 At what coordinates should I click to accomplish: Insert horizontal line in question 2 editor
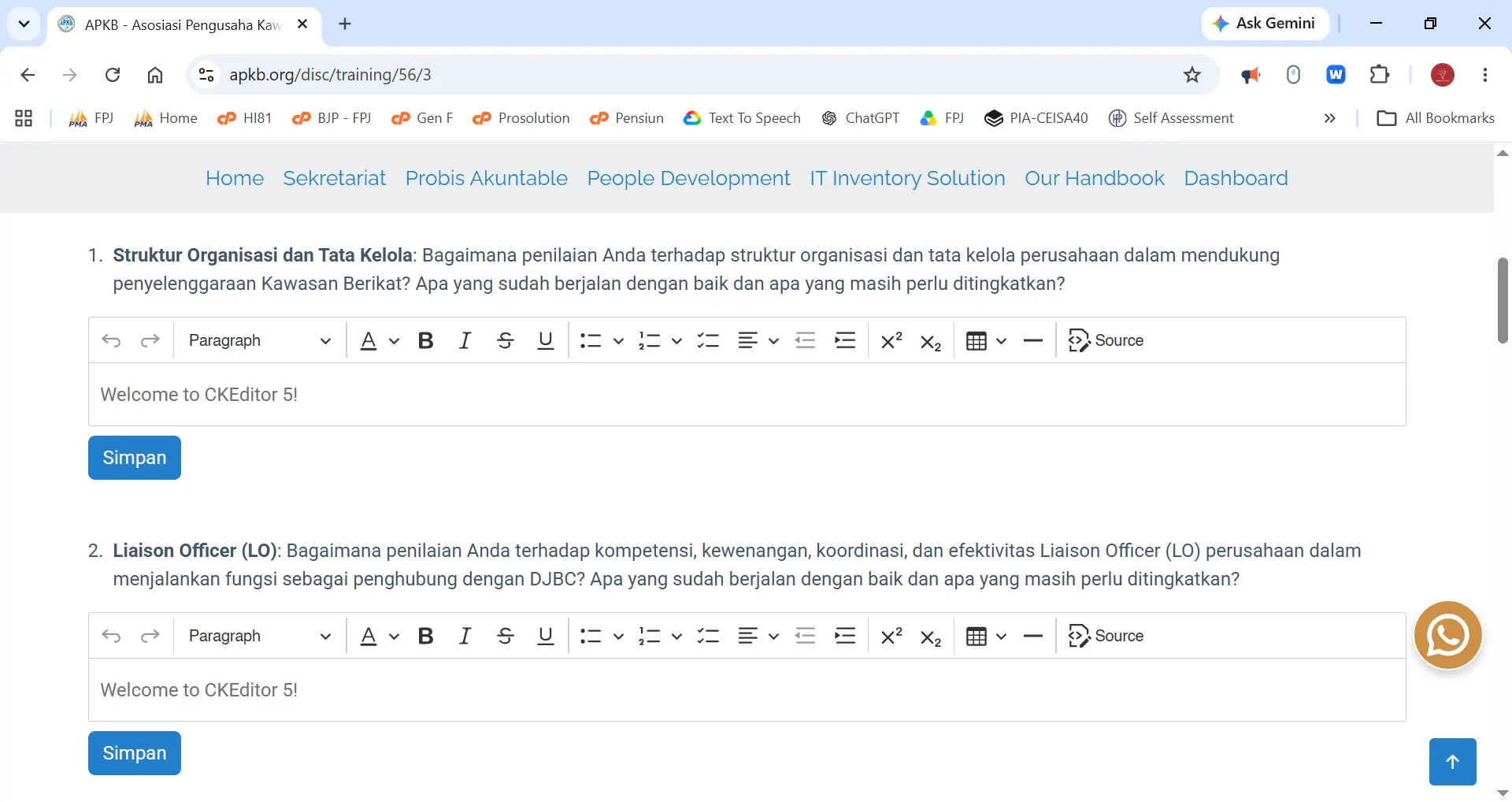[1033, 636]
